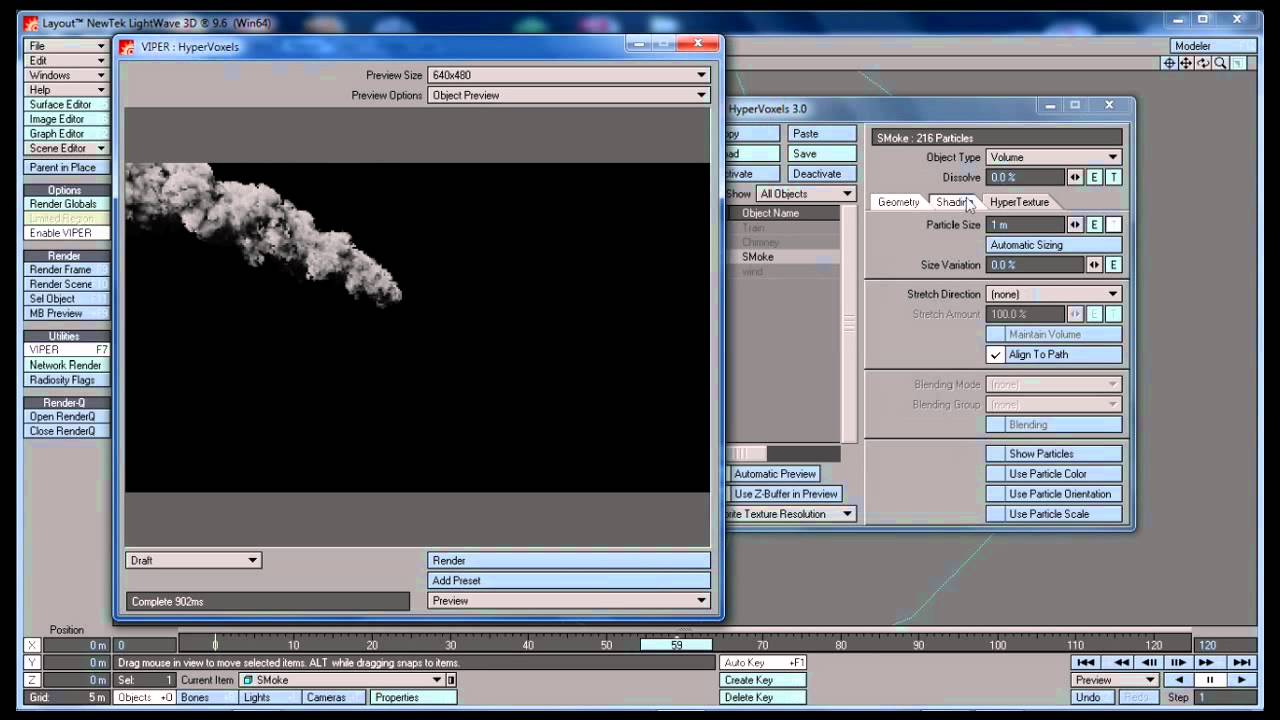1280x720 pixels.
Task: Open the Edit menu
Action: [x=66, y=60]
